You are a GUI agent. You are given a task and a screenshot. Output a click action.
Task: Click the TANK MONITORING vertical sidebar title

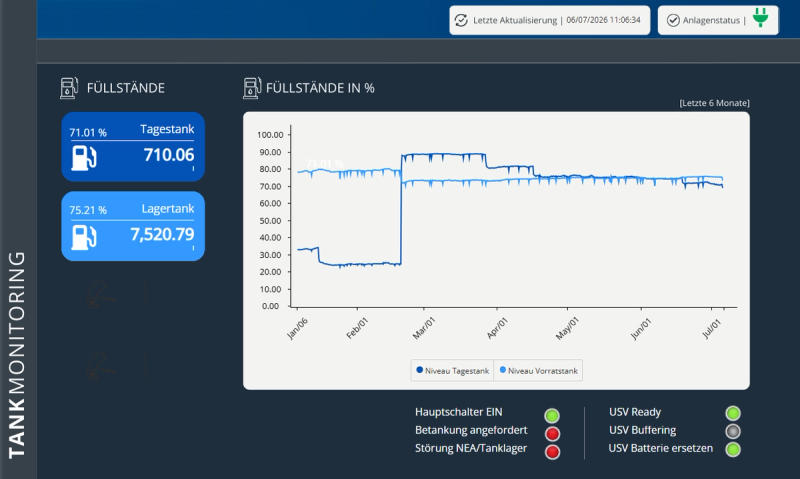(x=16, y=355)
